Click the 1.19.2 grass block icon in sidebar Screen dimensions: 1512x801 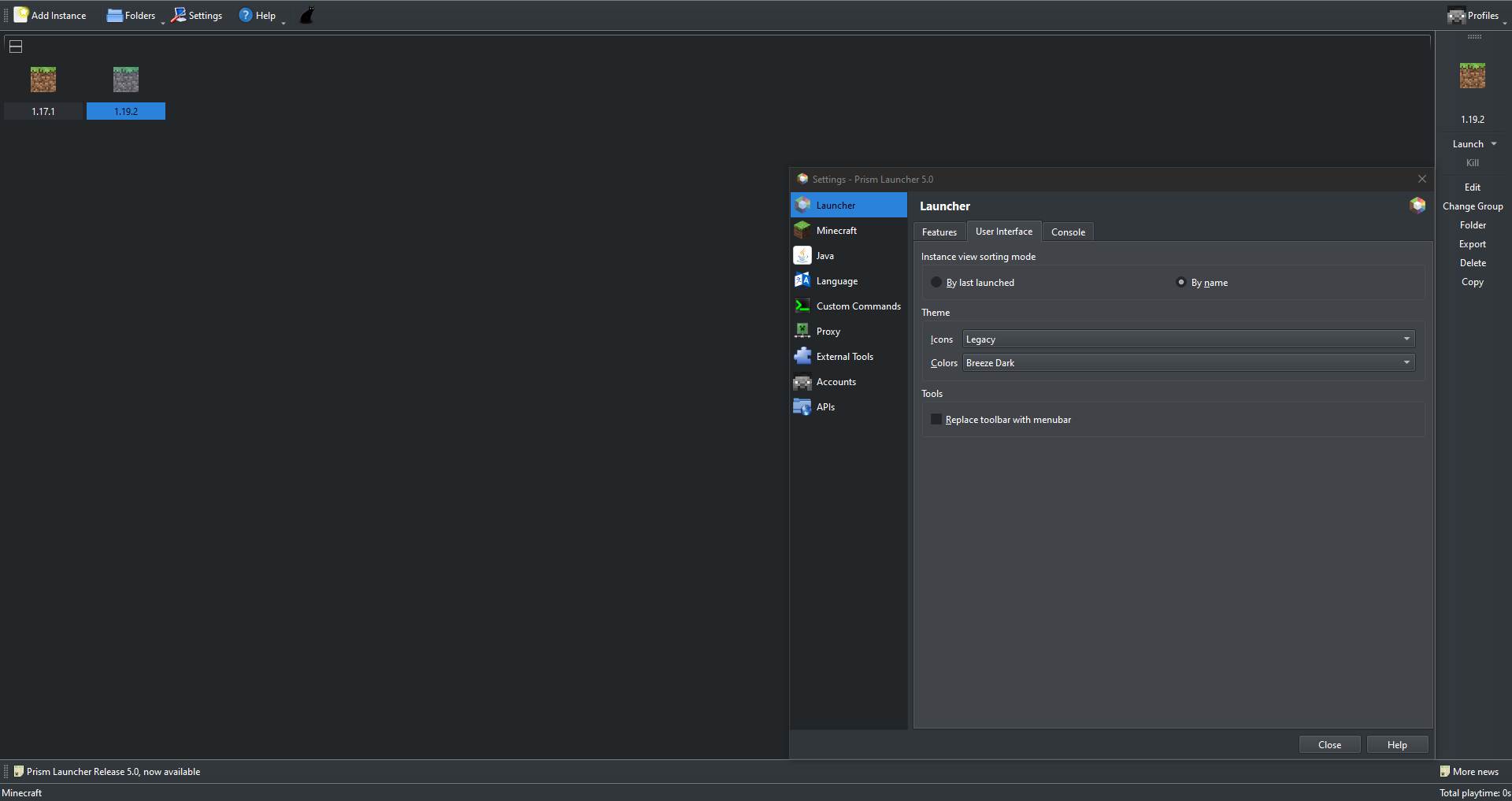(1473, 76)
